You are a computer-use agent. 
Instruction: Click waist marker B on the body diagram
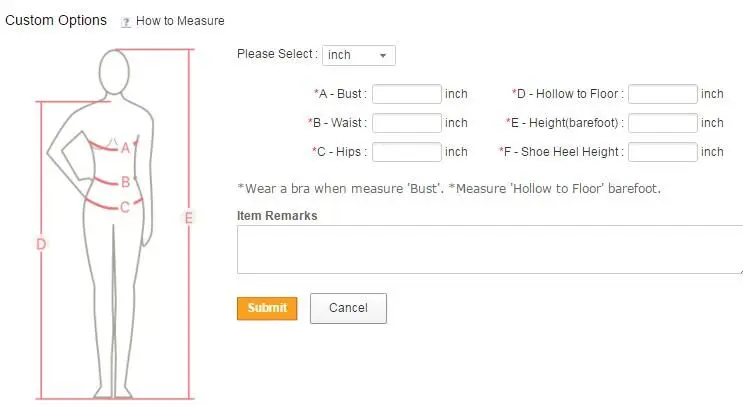click(x=125, y=182)
